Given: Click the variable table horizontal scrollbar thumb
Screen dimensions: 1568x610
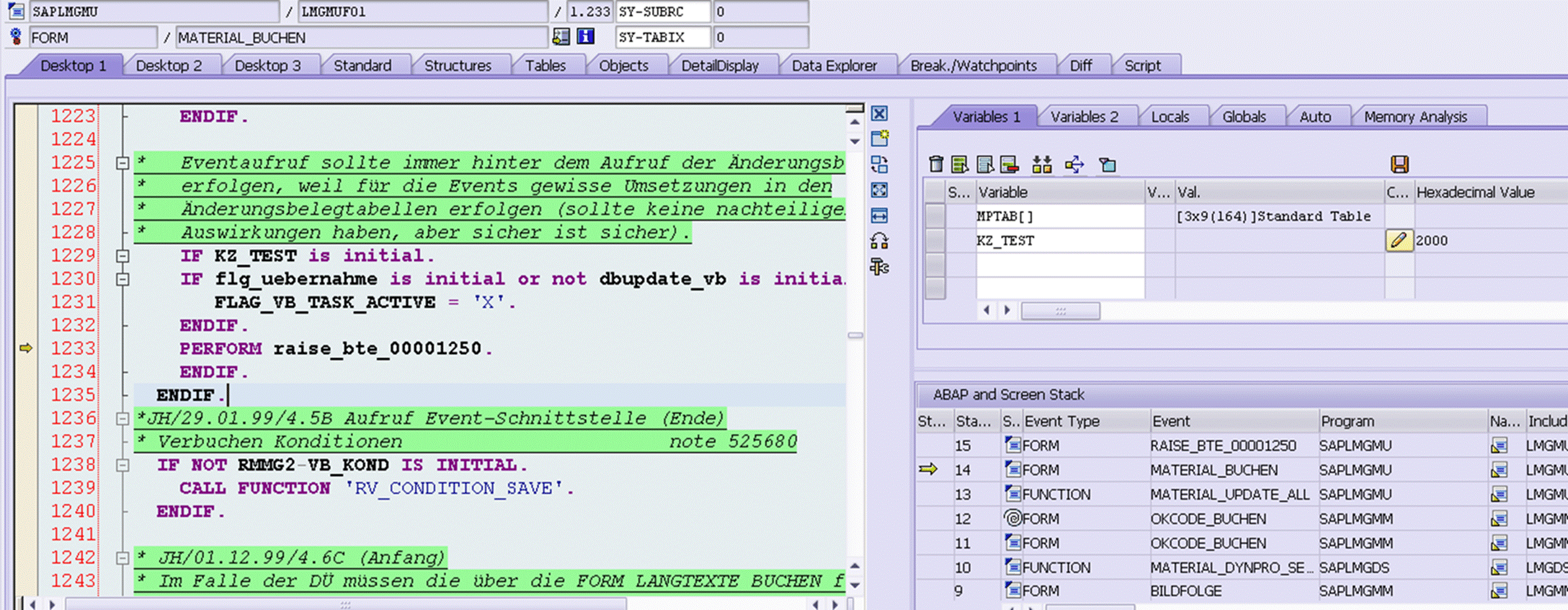Looking at the screenshot, I should [x=1061, y=311].
